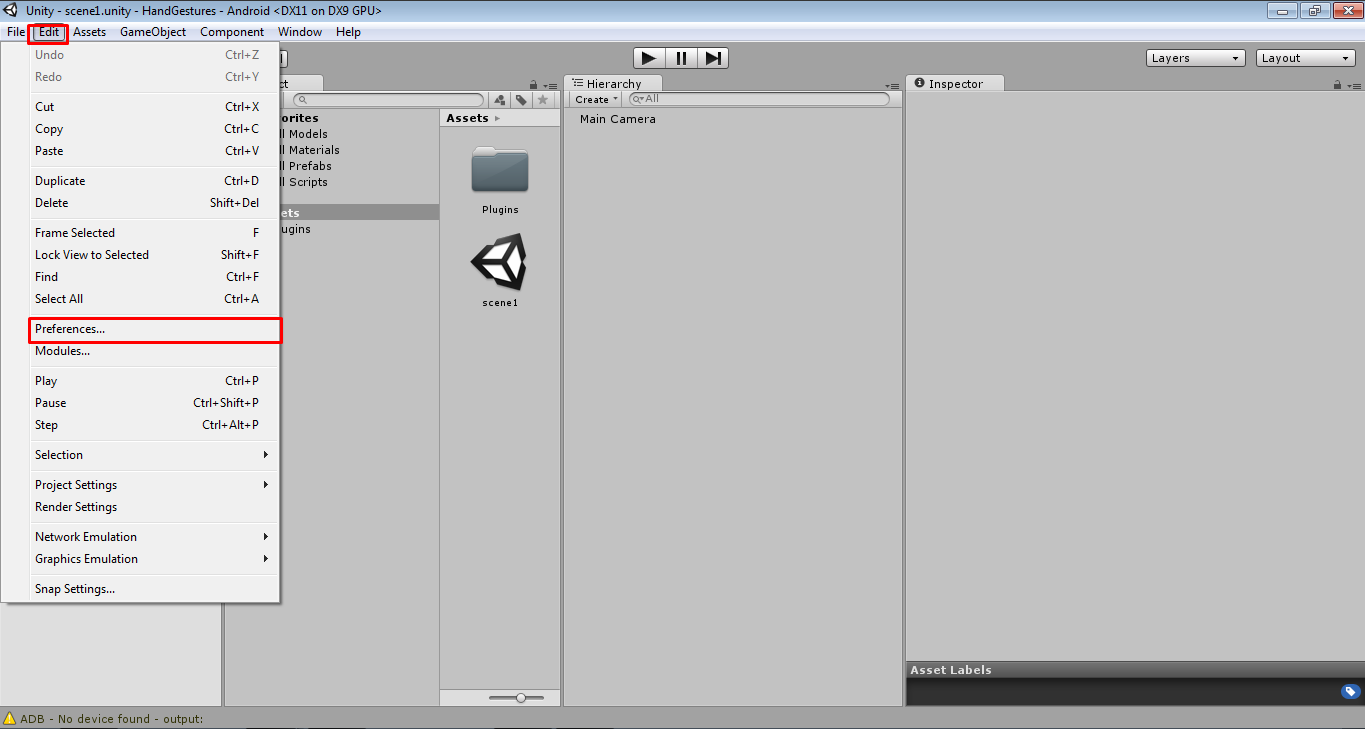Open the Layers dropdown
1365x729 pixels.
pyautogui.click(x=1196, y=58)
